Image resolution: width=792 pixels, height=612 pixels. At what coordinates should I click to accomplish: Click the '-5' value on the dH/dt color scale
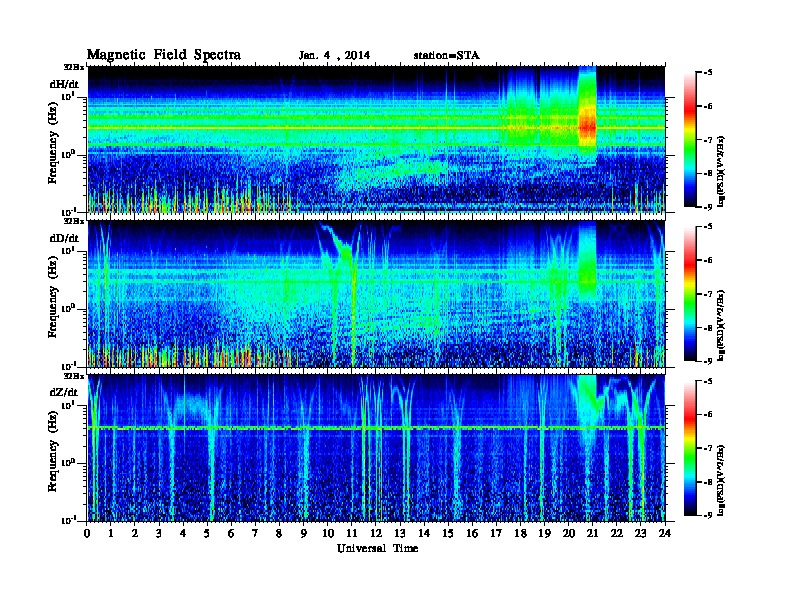707,73
